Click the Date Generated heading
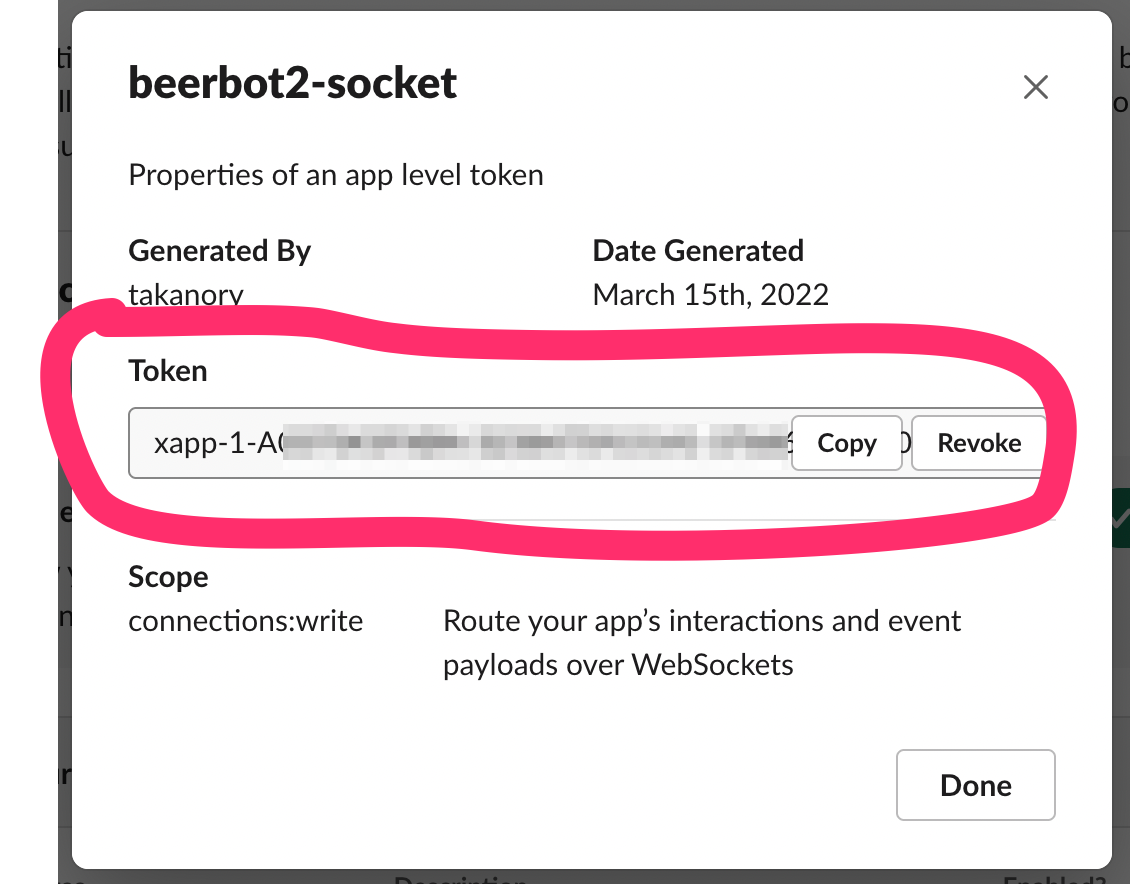1130x884 pixels. pos(697,250)
